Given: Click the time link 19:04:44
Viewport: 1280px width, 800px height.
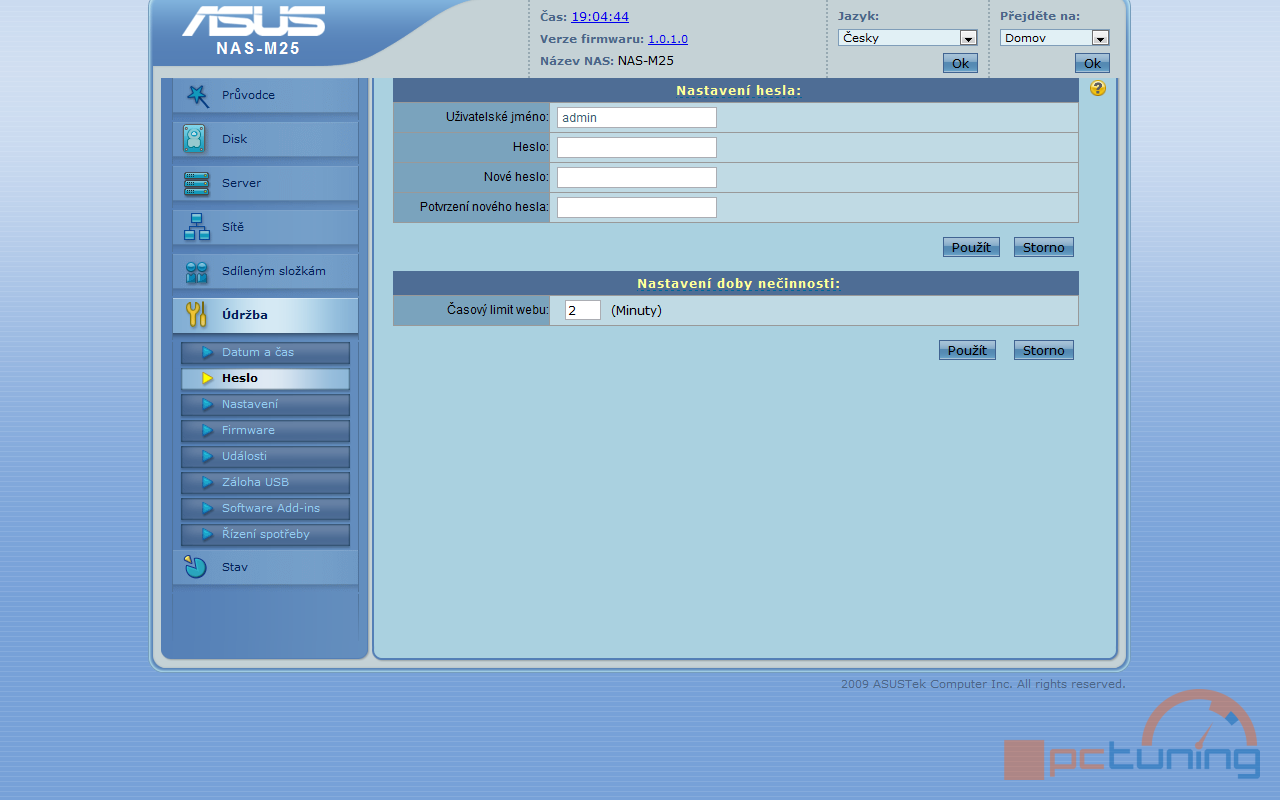Looking at the screenshot, I should click(600, 17).
